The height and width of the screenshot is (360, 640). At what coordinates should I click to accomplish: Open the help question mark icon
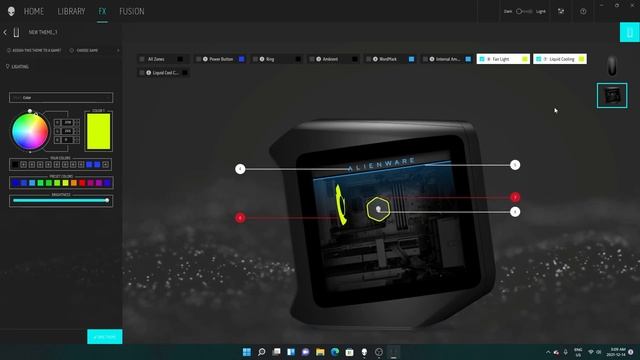click(x=583, y=11)
